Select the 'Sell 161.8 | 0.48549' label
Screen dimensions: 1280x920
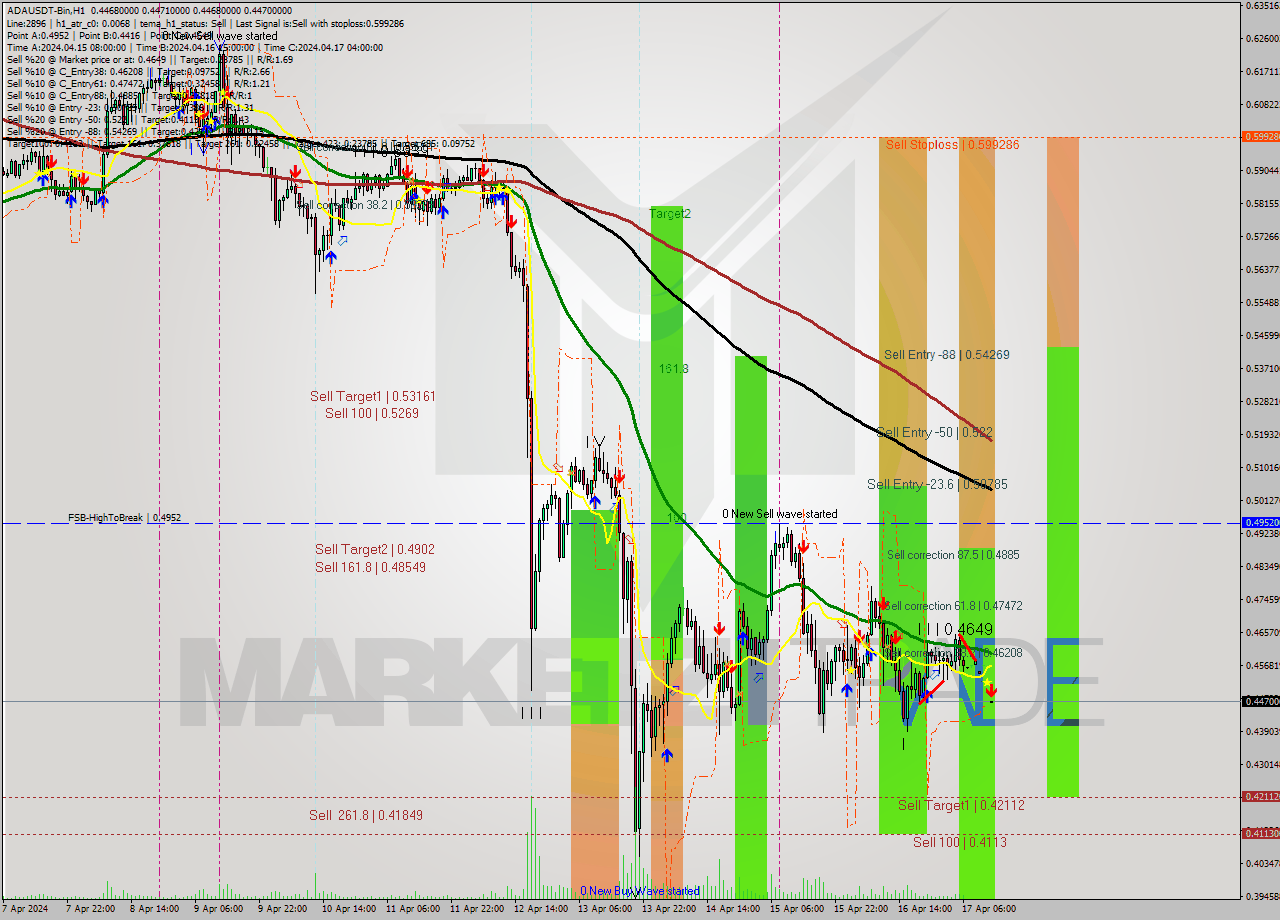click(x=371, y=567)
